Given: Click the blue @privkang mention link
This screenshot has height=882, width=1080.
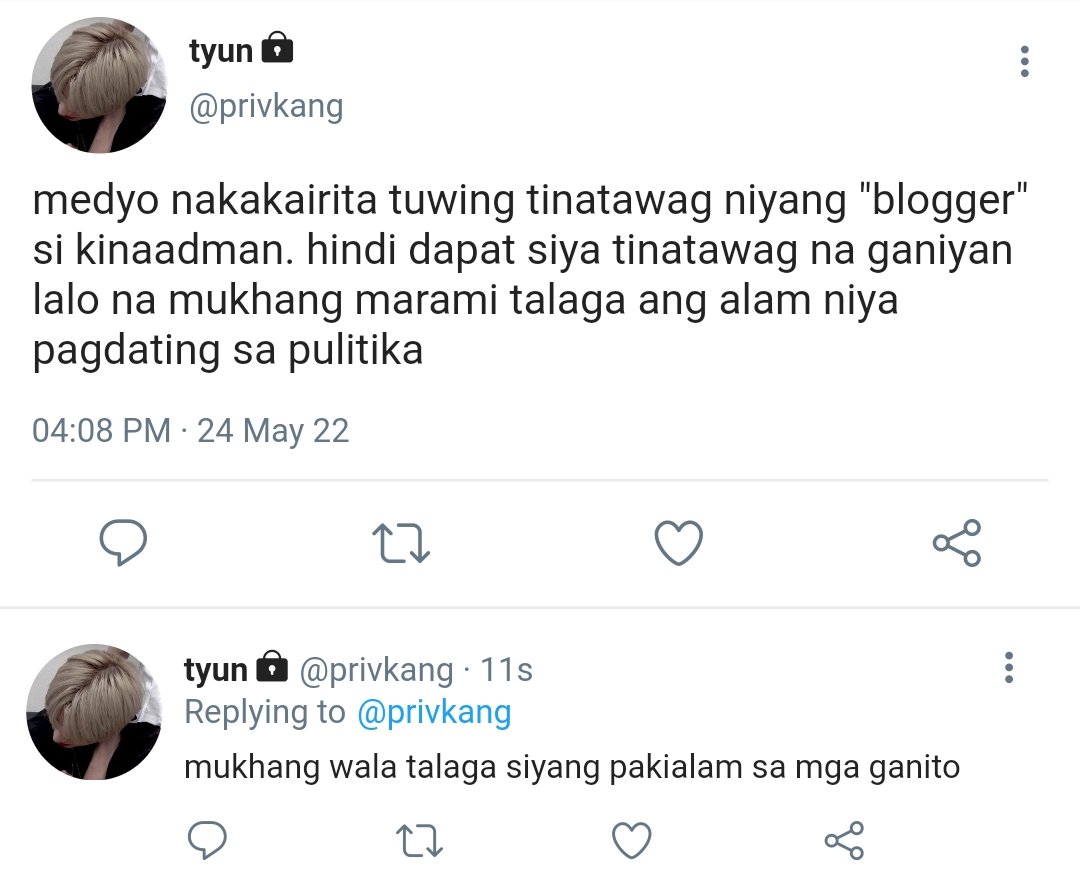Looking at the screenshot, I should (434, 712).
